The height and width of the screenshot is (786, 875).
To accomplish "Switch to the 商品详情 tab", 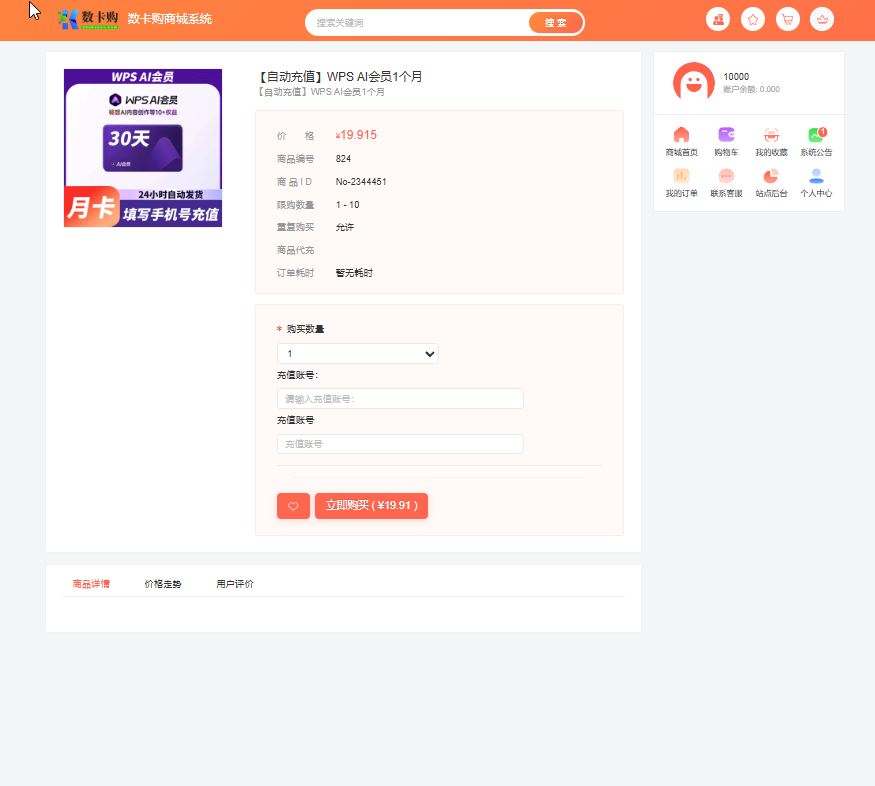I will pos(91,584).
